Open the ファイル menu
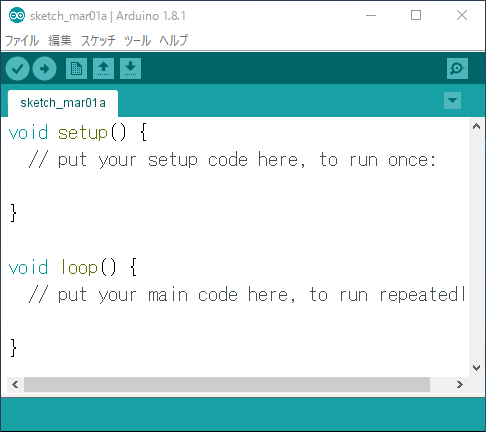 coord(22,41)
